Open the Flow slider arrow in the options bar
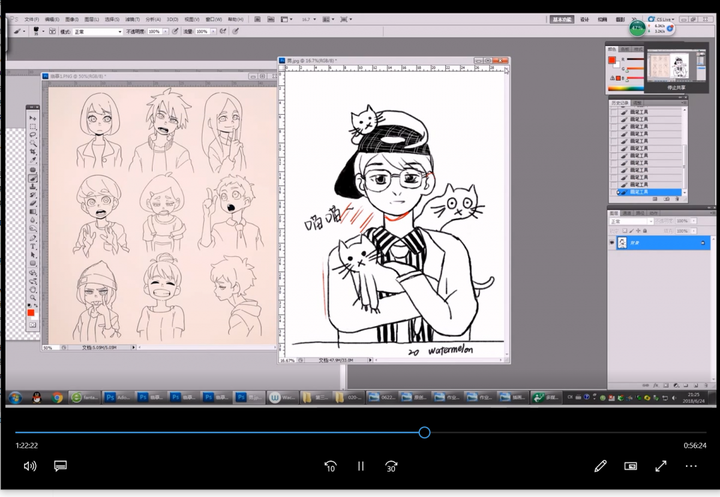This screenshot has height=497, width=720. pyautogui.click(x=214, y=32)
